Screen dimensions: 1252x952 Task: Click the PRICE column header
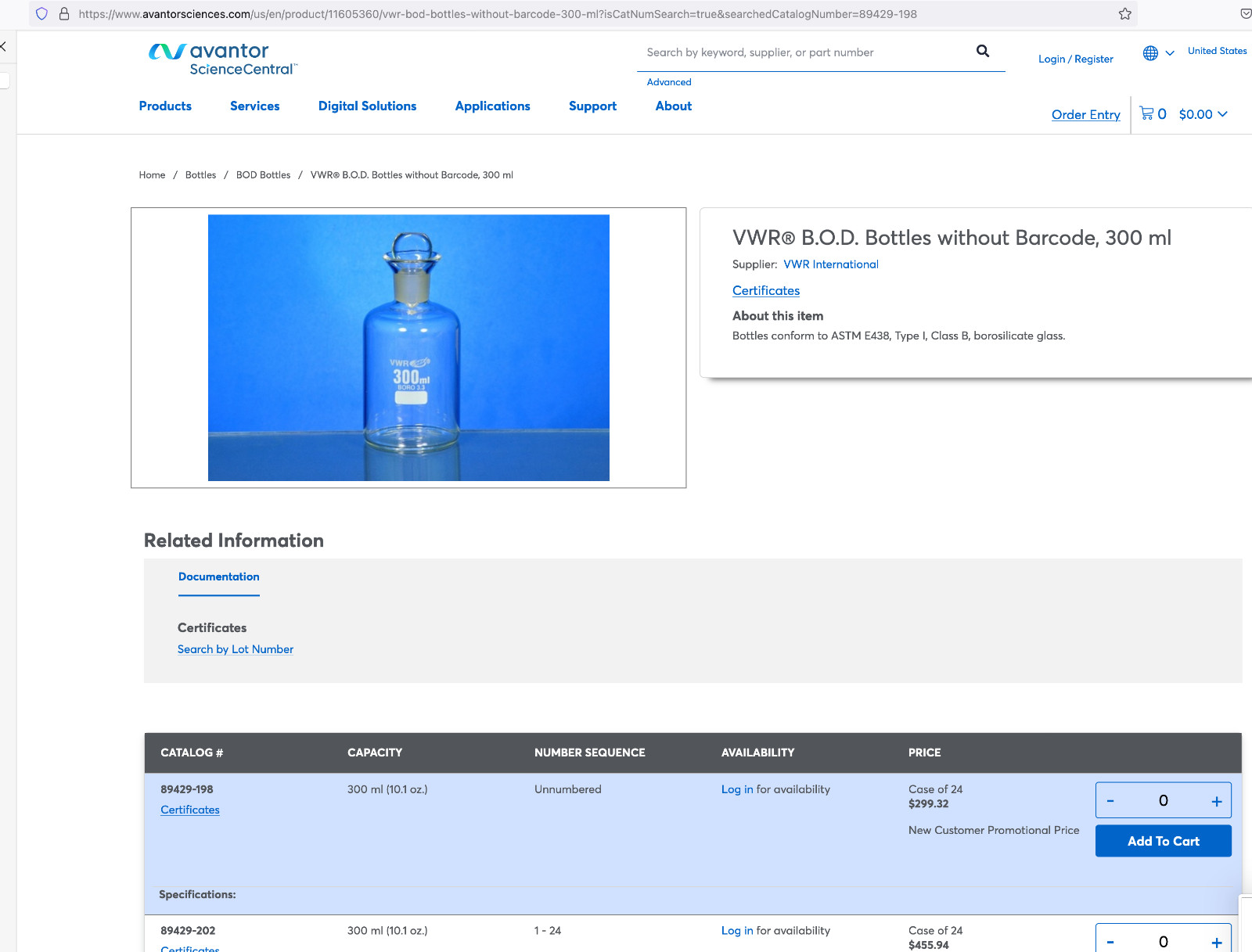pyautogui.click(x=925, y=753)
